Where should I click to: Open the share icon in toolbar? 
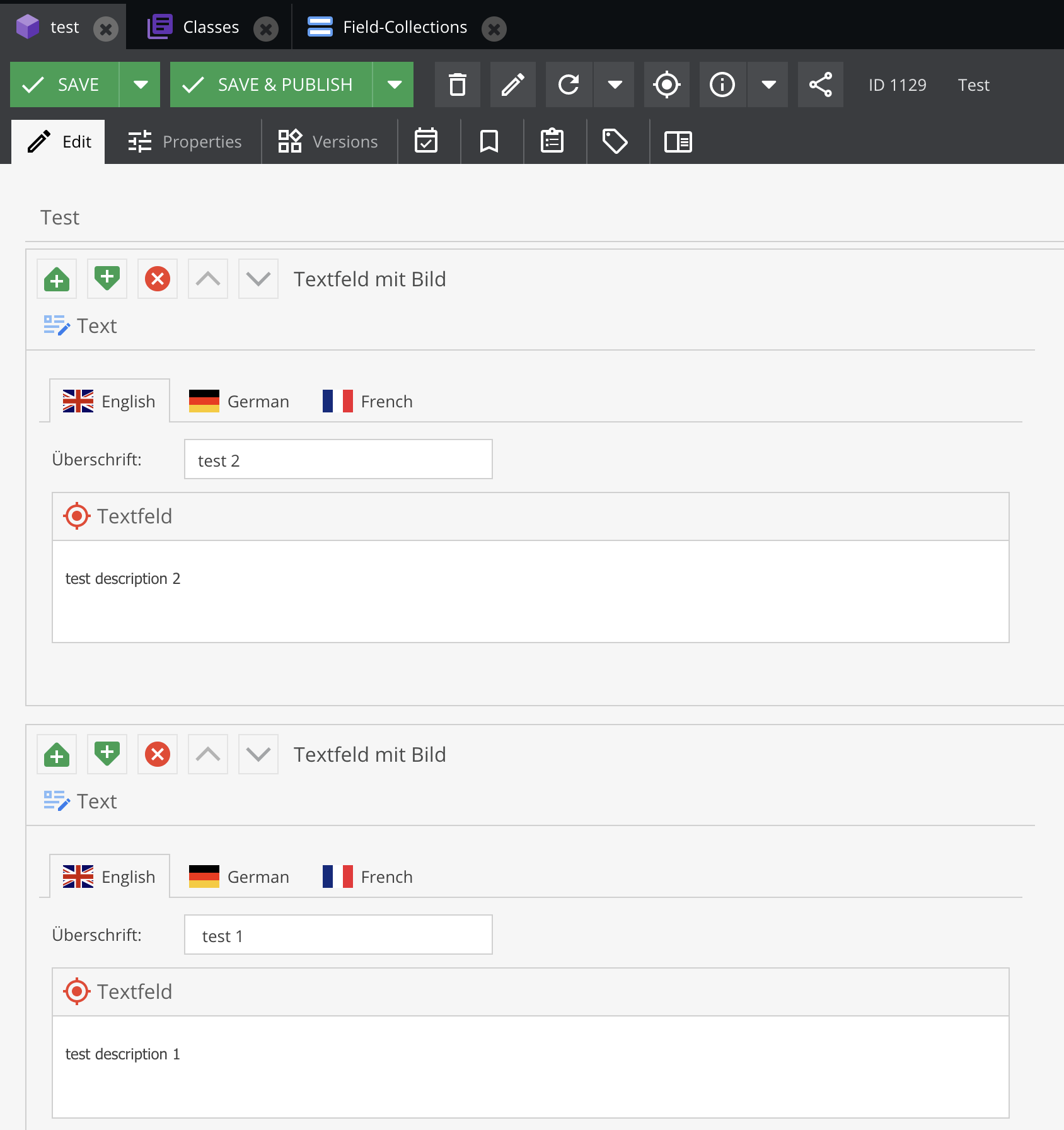pos(821,84)
